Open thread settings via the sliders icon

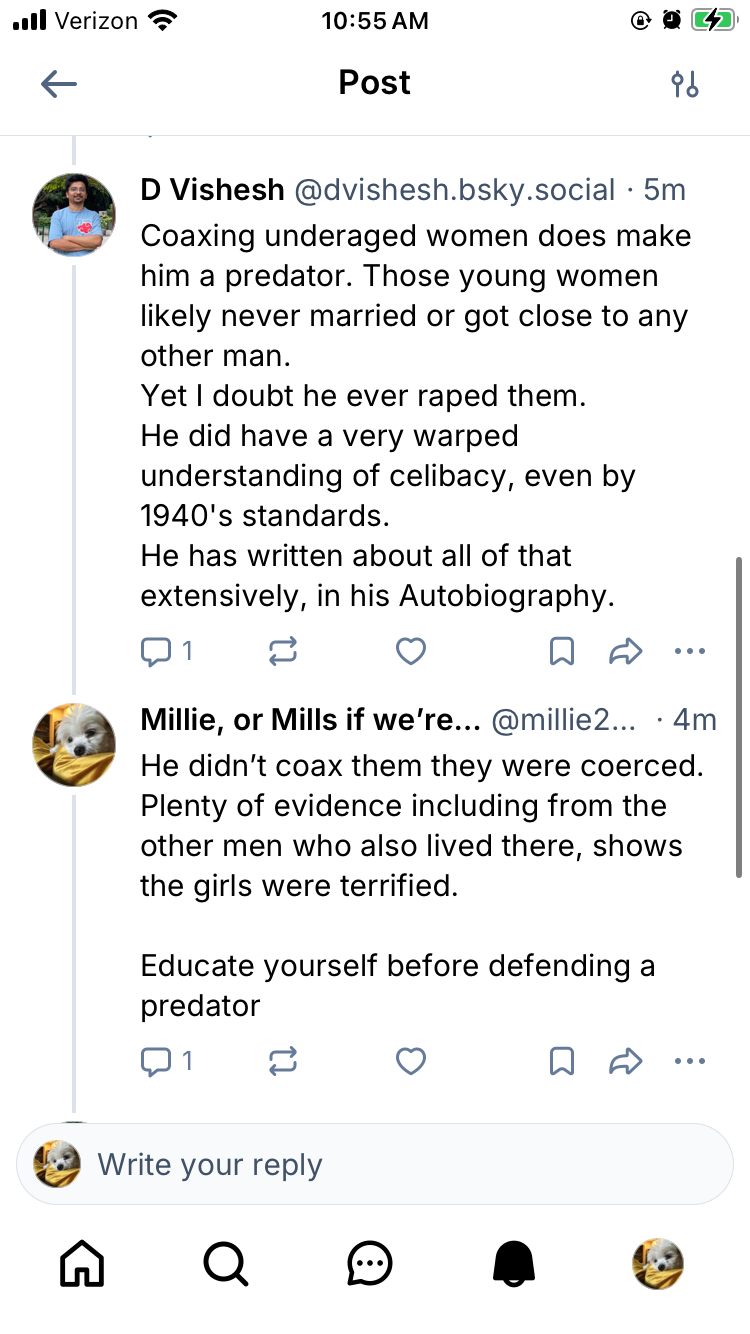[685, 84]
